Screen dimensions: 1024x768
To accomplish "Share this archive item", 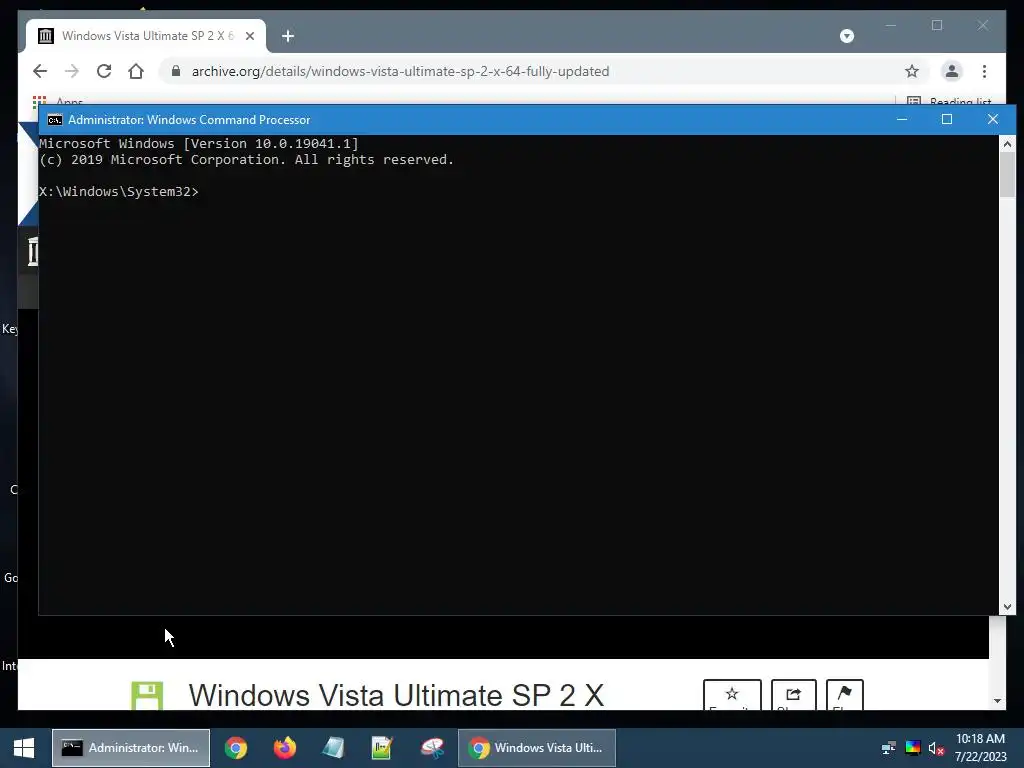I will pyautogui.click(x=793, y=695).
